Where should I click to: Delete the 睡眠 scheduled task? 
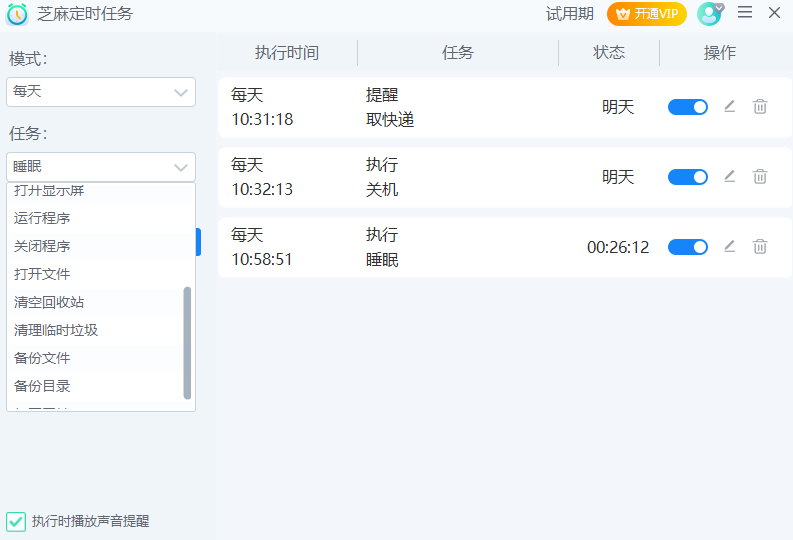760,246
